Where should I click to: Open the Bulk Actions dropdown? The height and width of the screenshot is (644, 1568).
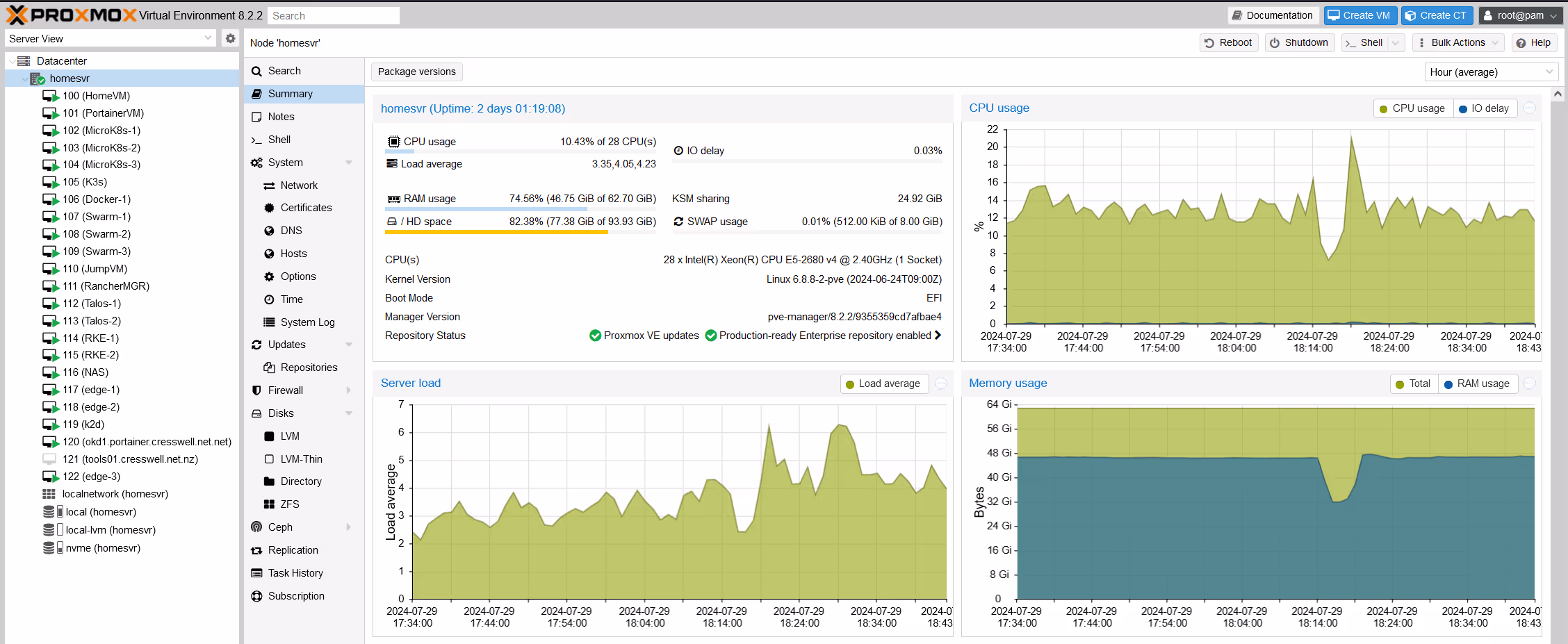pos(1458,42)
